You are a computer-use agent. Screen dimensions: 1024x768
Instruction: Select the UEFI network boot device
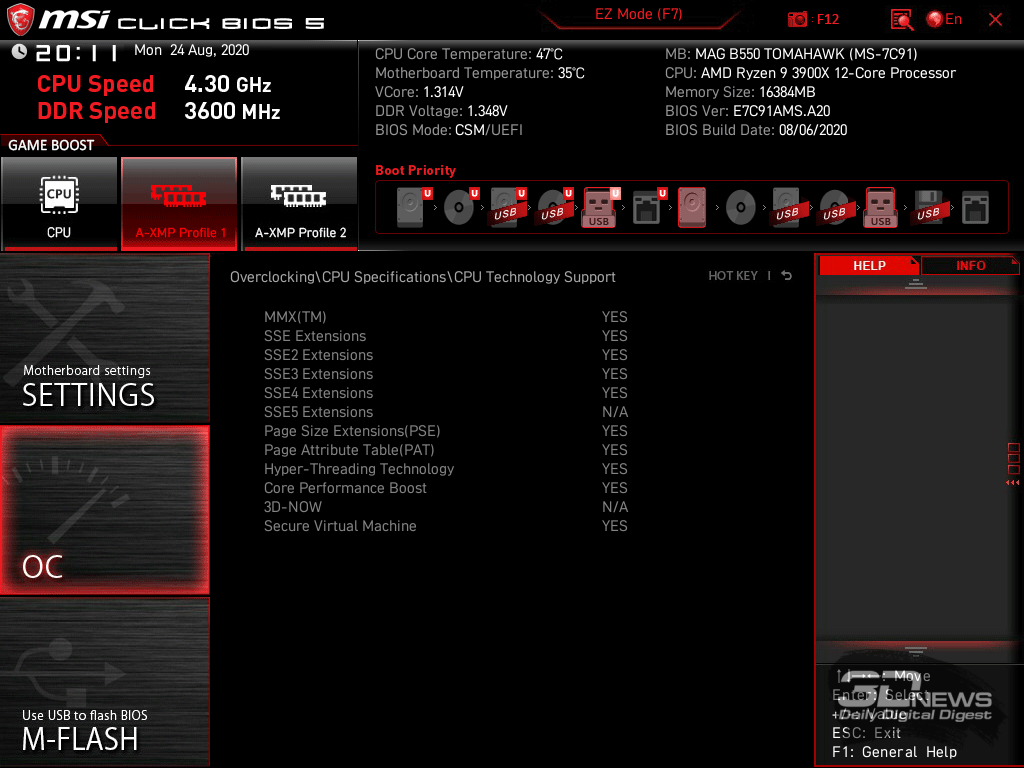coord(649,207)
